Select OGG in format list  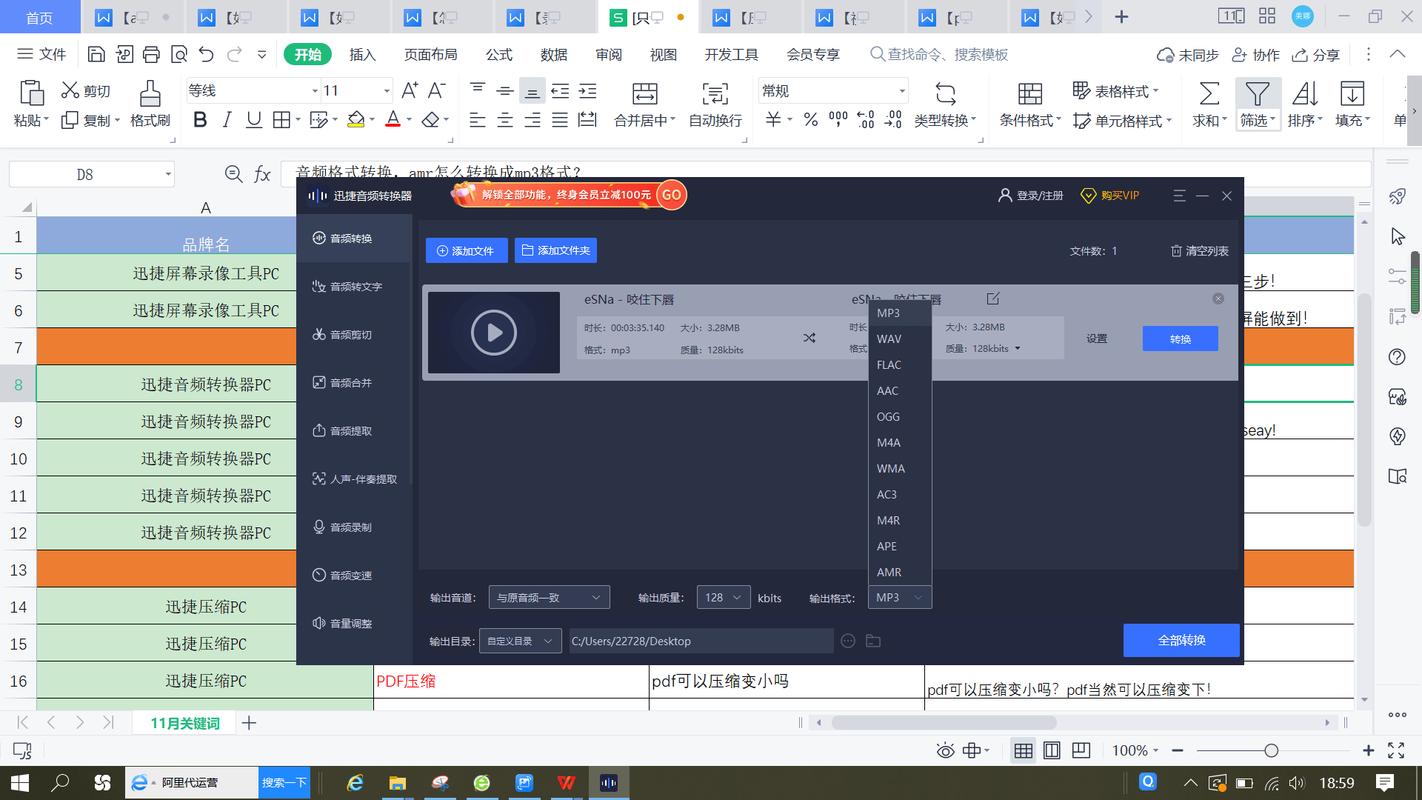(900, 417)
